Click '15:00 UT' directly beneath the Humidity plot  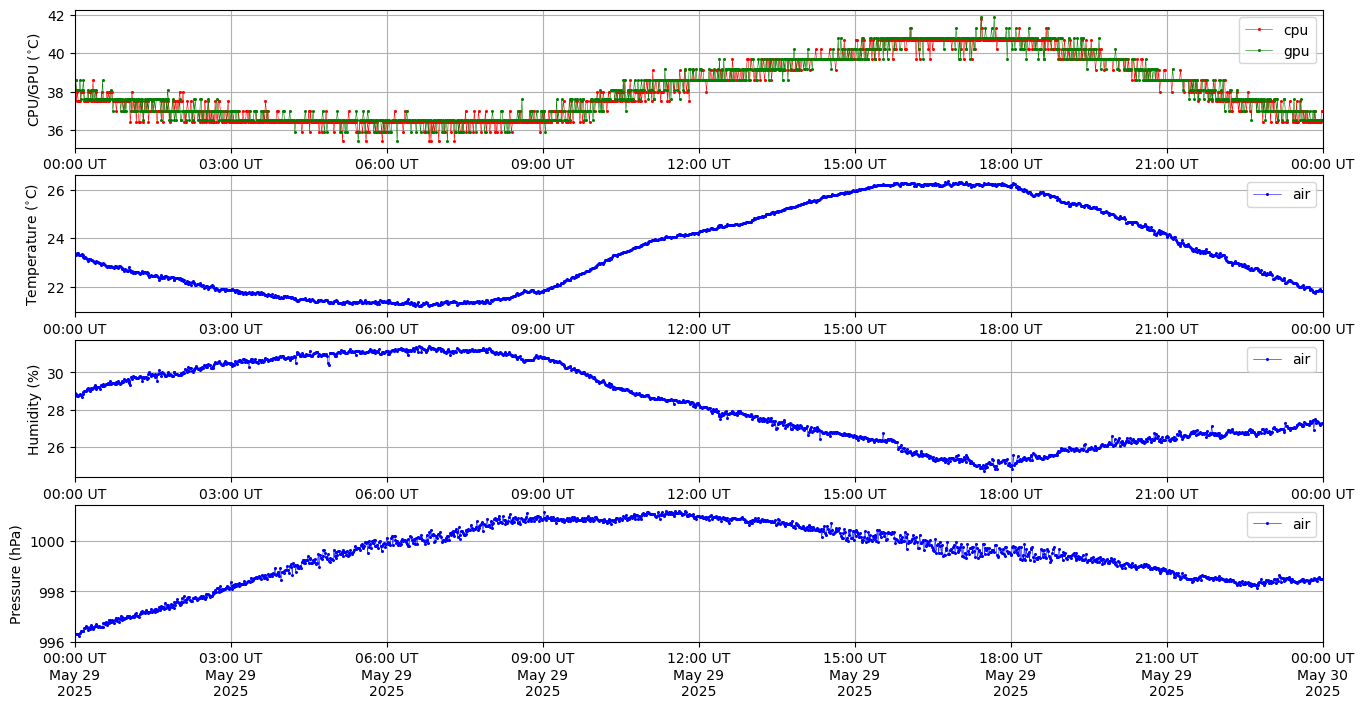tap(855, 494)
